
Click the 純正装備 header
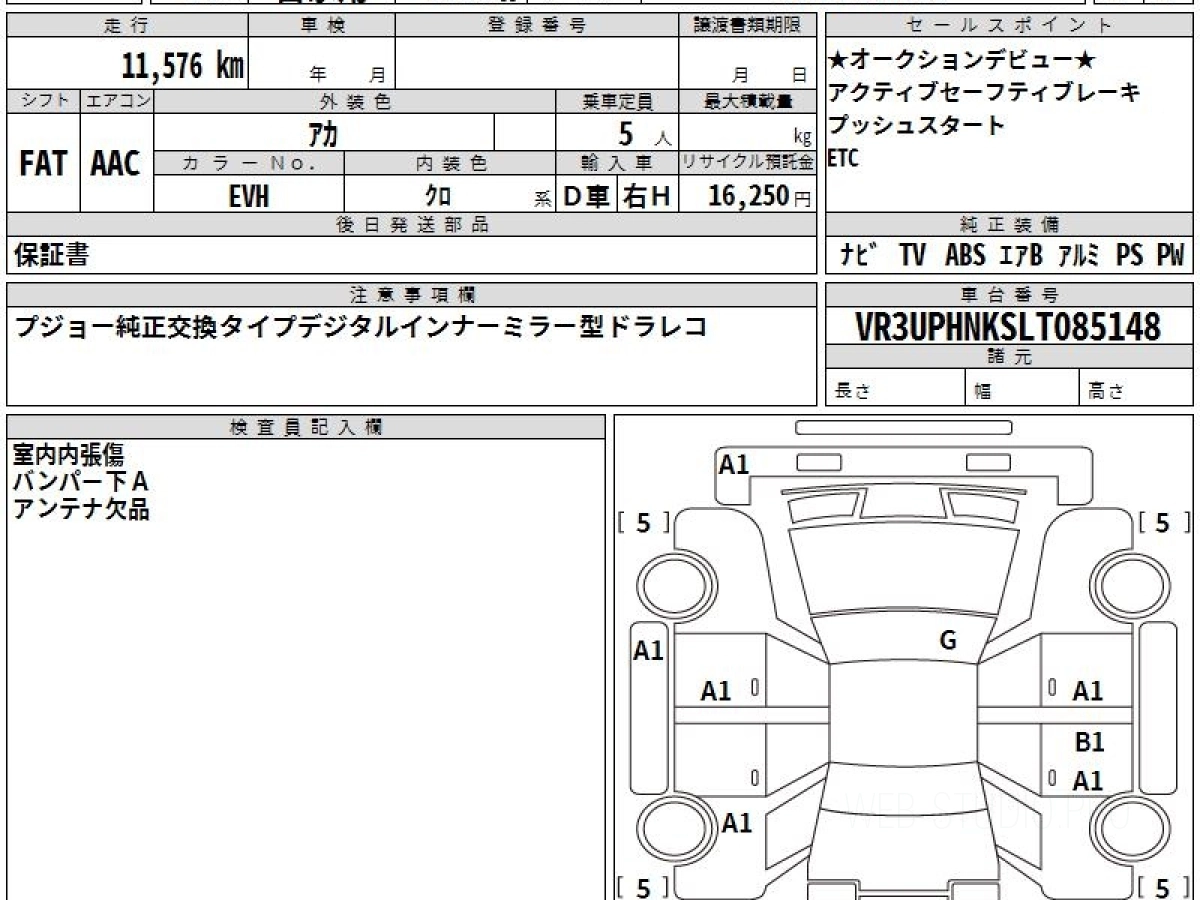pyautogui.click(x=1010, y=225)
